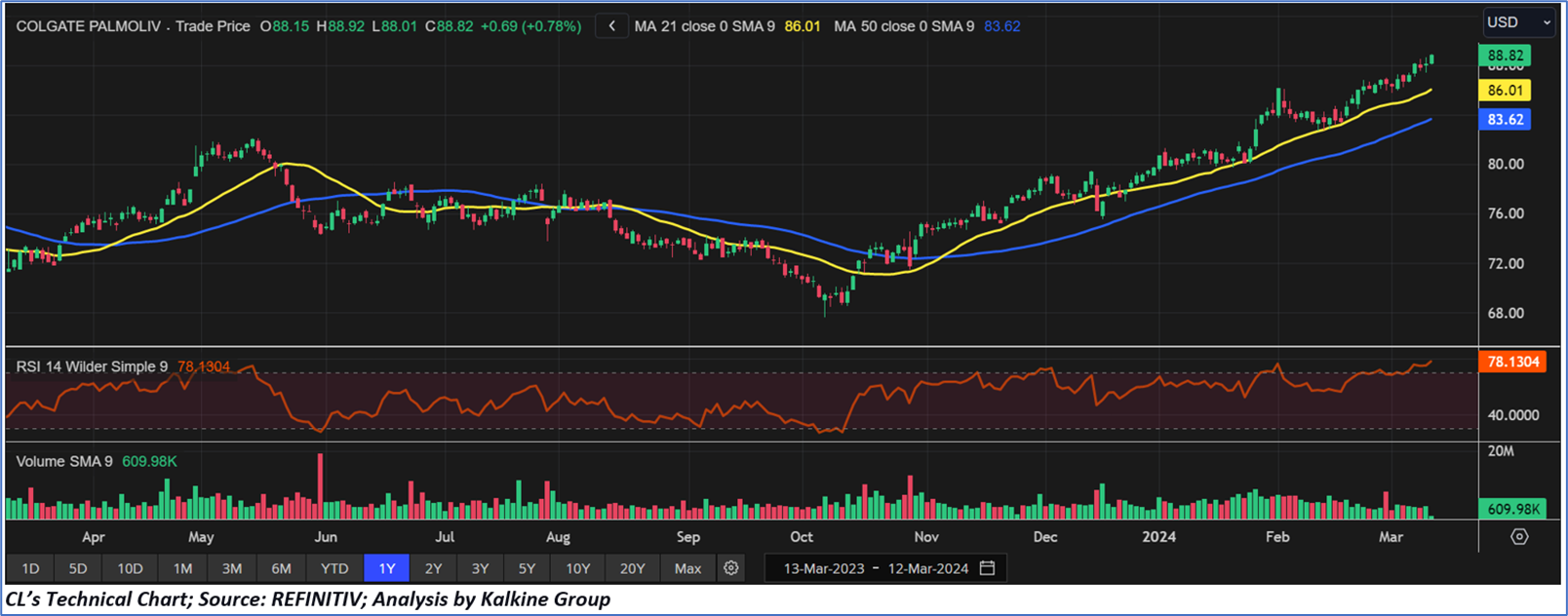
Task: Click the yellow 86.01 MA tag
Action: pyautogui.click(x=1506, y=90)
